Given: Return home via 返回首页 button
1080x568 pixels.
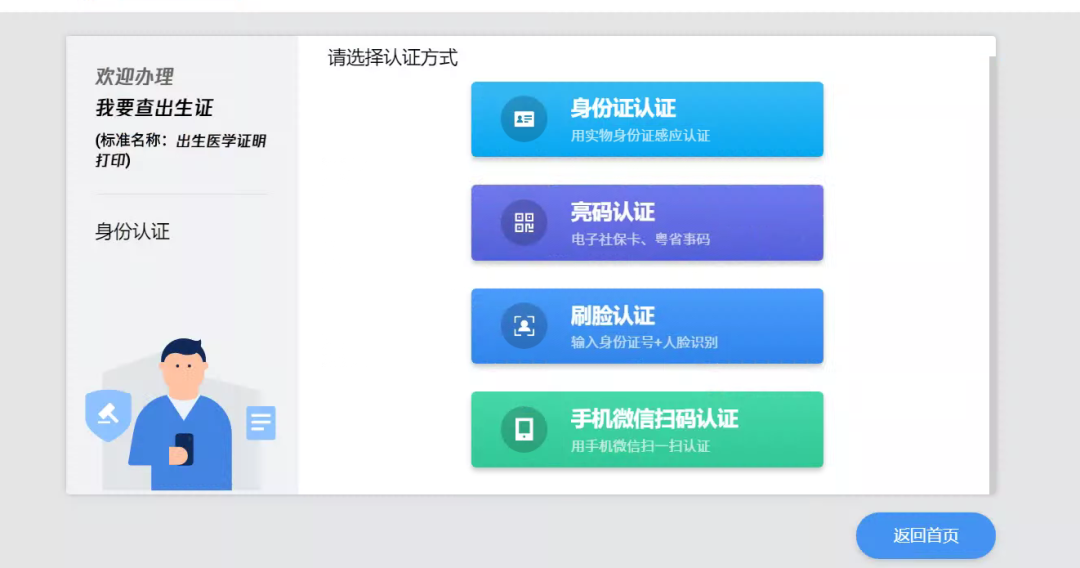Looking at the screenshot, I should click(x=925, y=535).
